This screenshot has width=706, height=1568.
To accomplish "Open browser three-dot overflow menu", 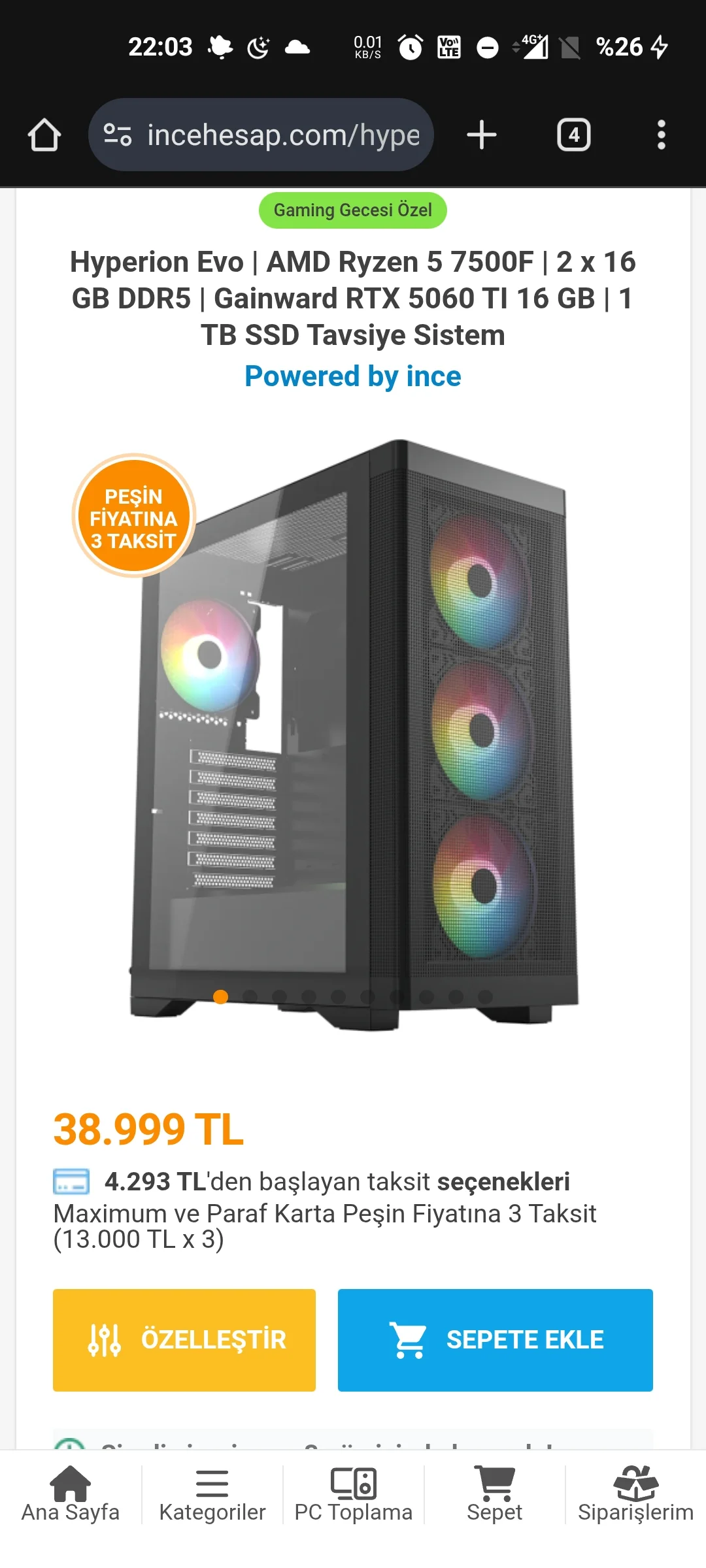I will pyautogui.click(x=662, y=135).
